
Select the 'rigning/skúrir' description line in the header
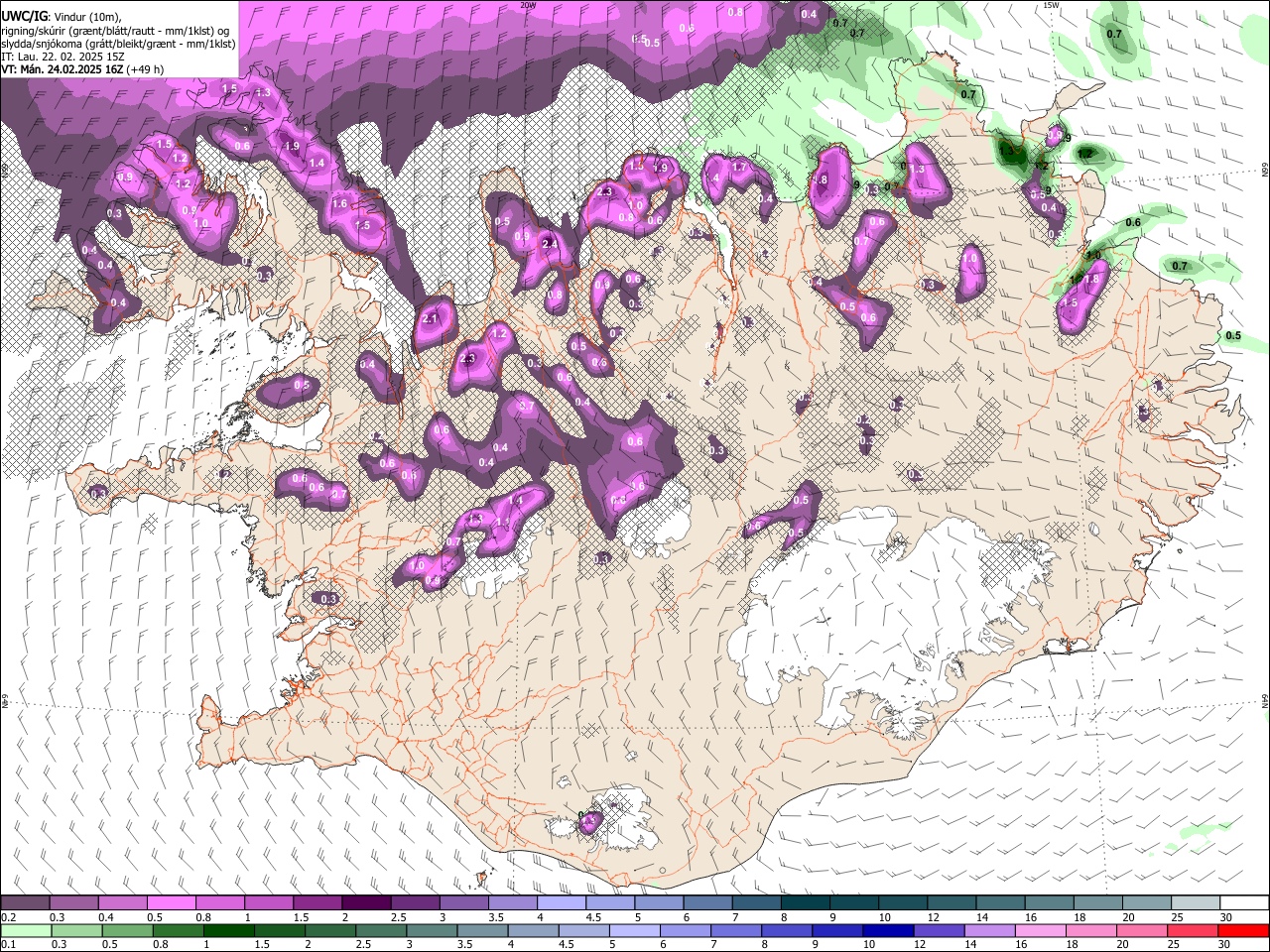[116, 31]
